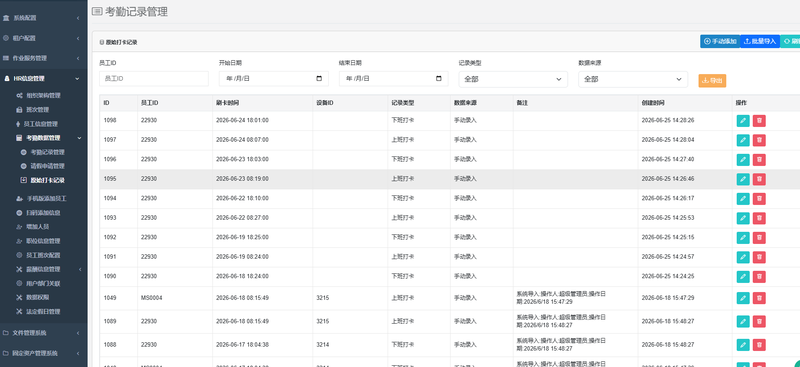Open 用户部门关联 menu item

click(x=43, y=283)
